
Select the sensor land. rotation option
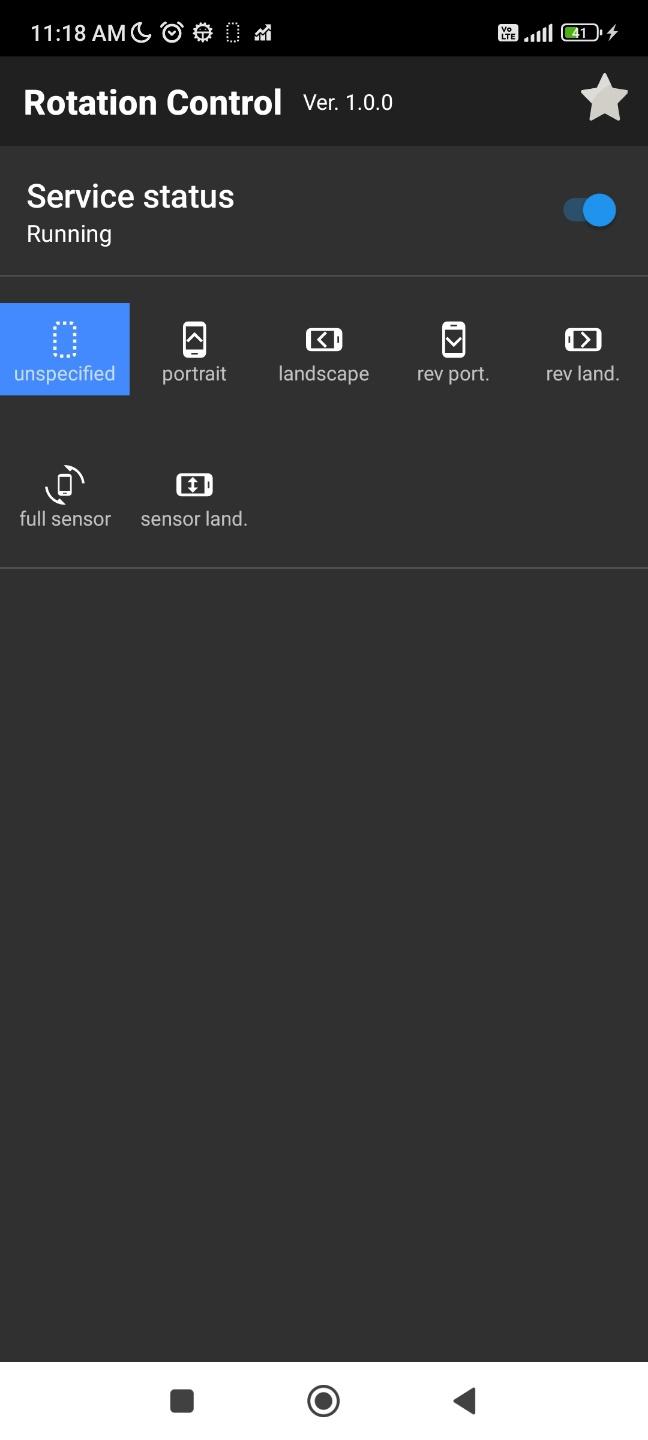194,495
